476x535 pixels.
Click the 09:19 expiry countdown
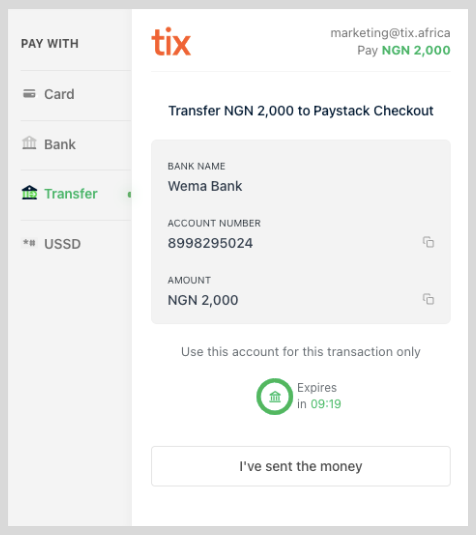click(326, 404)
